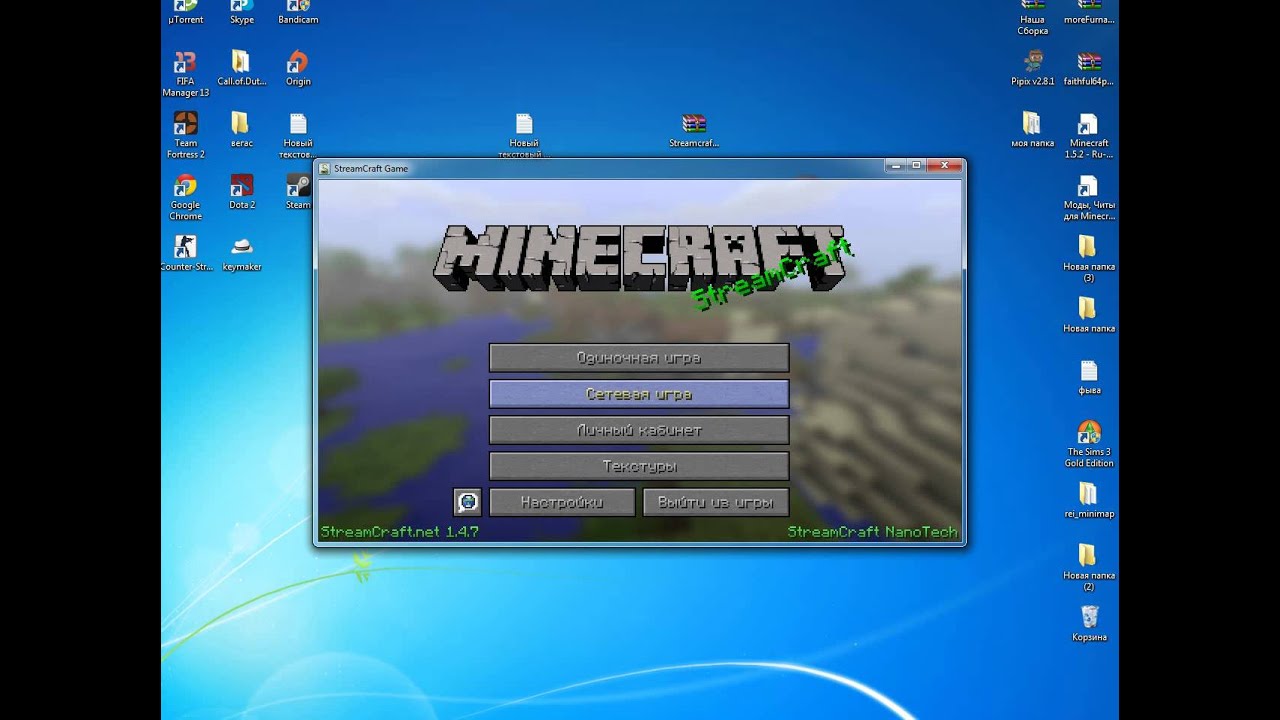Close the StreamCraft Game window
This screenshot has width=1280, height=720.
coord(943,165)
